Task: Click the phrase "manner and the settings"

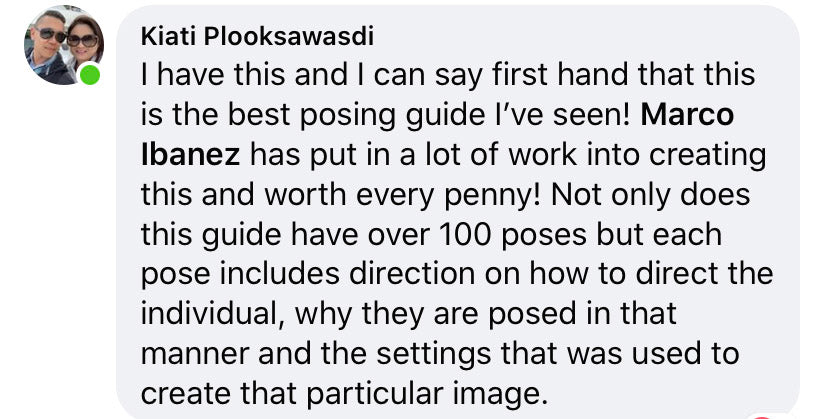Action: pyautogui.click(x=280, y=355)
